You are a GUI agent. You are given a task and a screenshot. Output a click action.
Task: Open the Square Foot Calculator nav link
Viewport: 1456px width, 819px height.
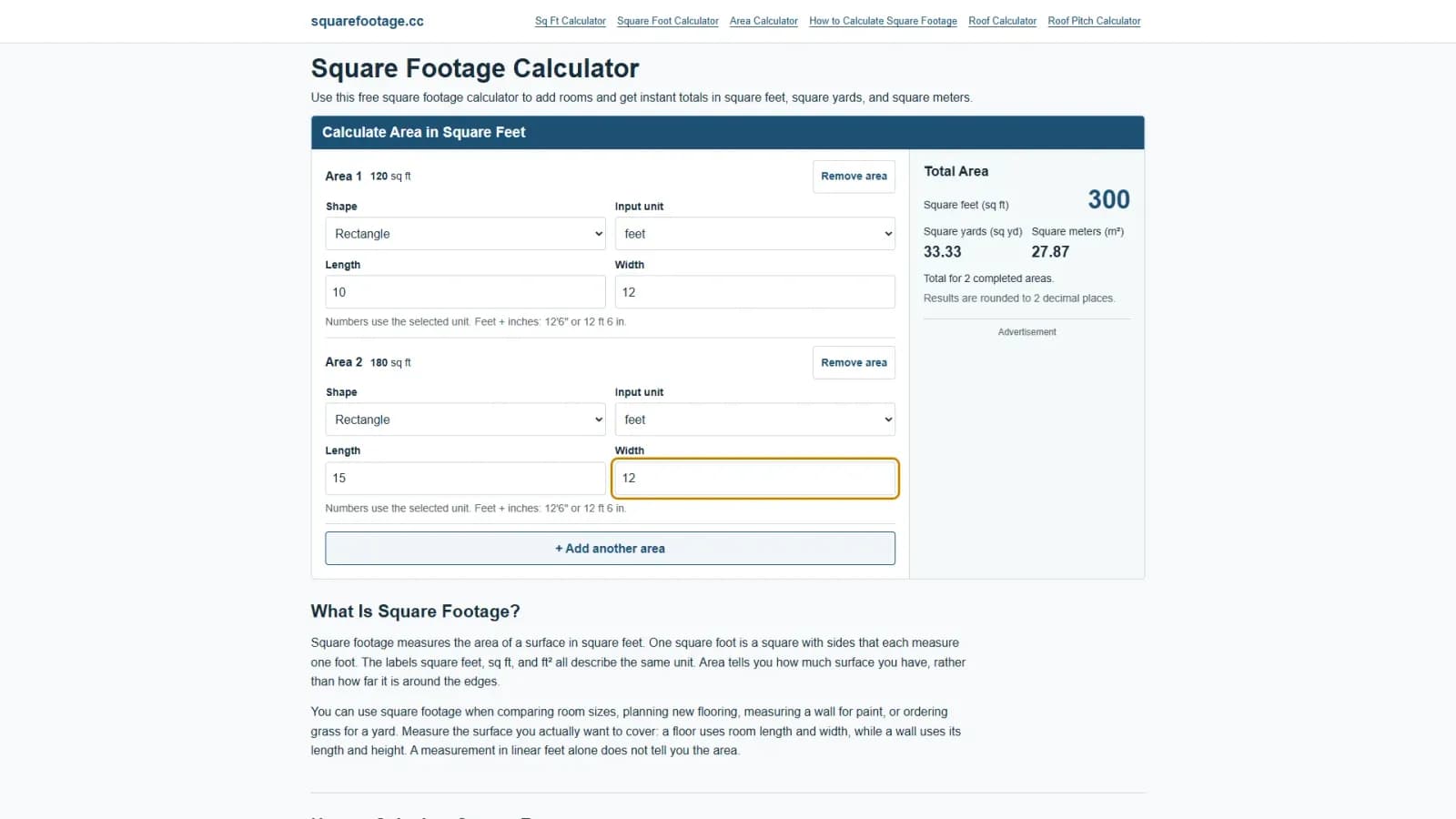pos(668,21)
